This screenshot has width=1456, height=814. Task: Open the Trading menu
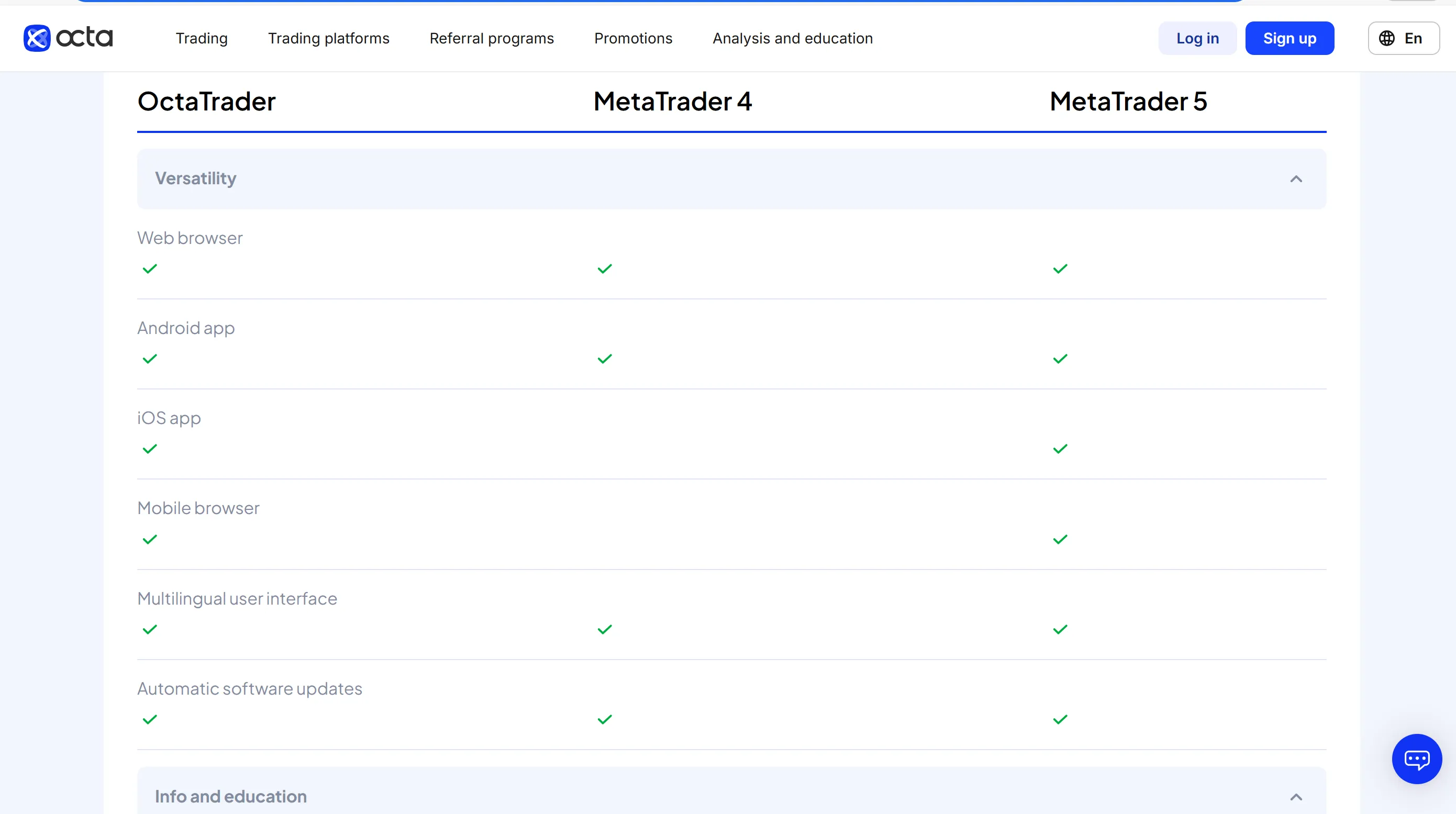pyautogui.click(x=202, y=38)
